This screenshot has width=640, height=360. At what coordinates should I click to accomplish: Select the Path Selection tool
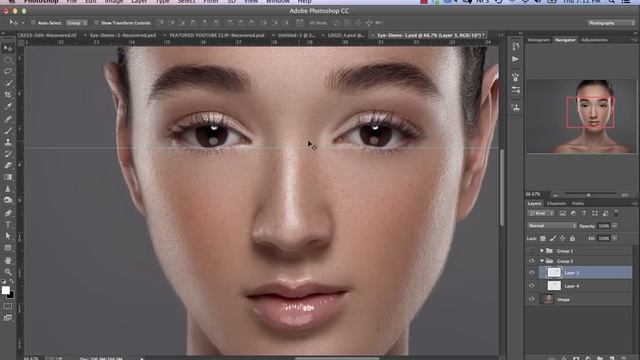[x=8, y=236]
